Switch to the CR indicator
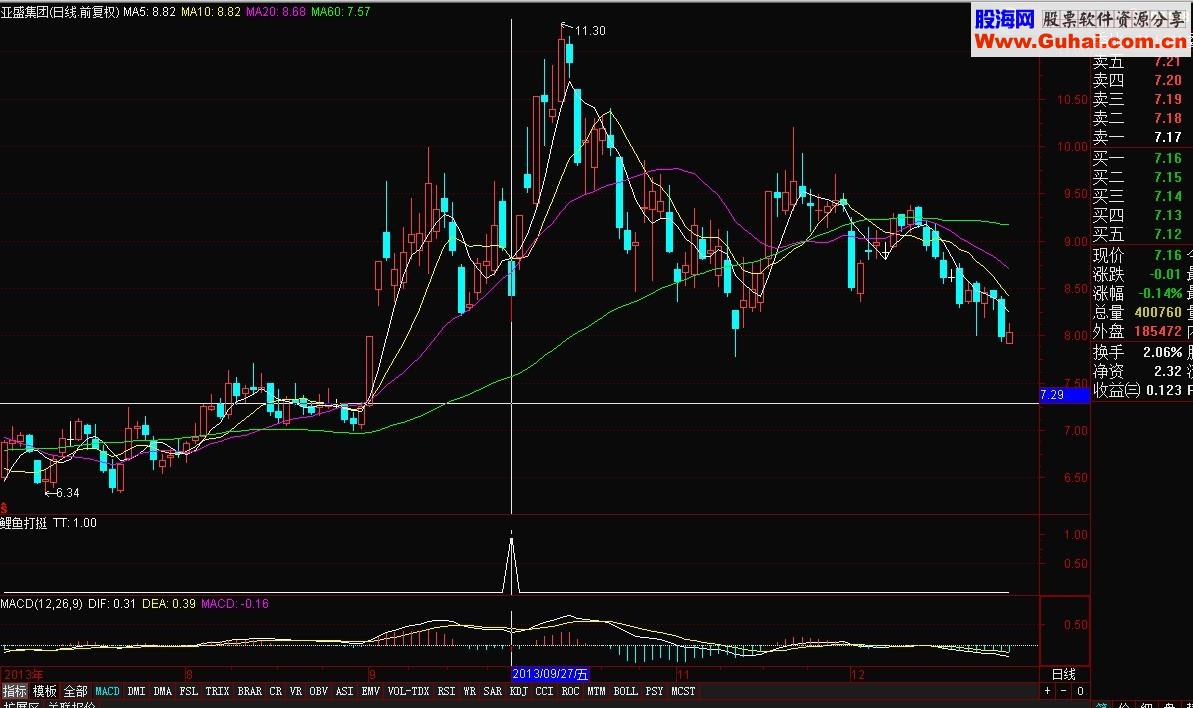 coord(275,691)
